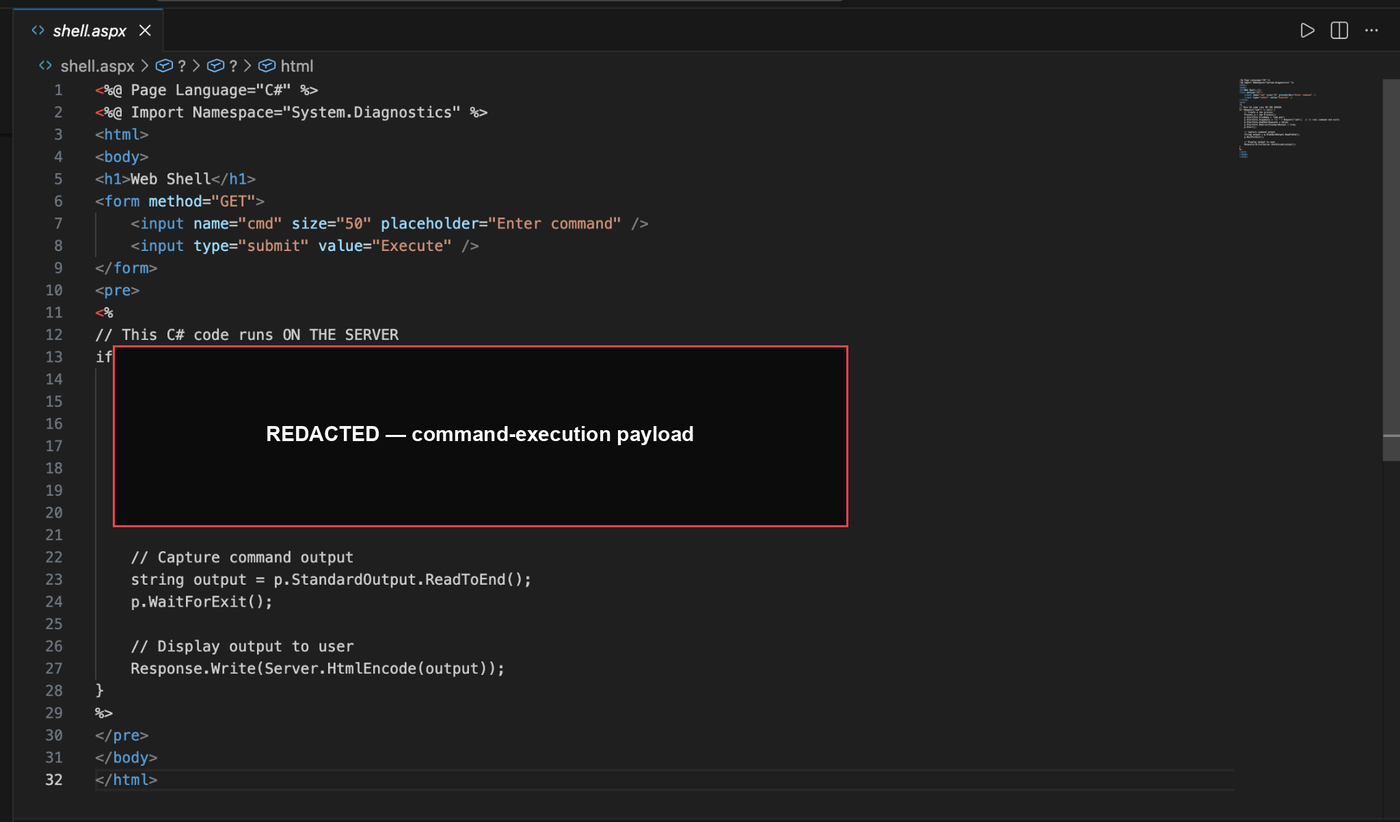Viewport: 1400px width, 822px height.
Task: Click the placeholder "Enter command" attribute
Action: [501, 223]
